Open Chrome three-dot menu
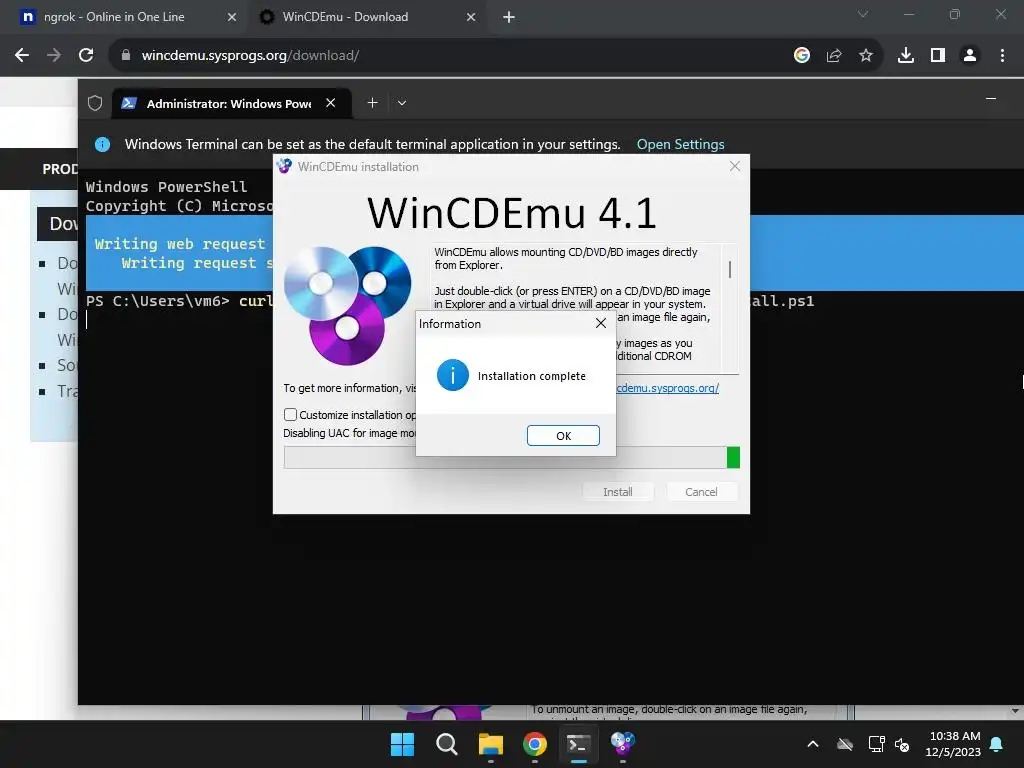The image size is (1024, 768). pos(1002,56)
